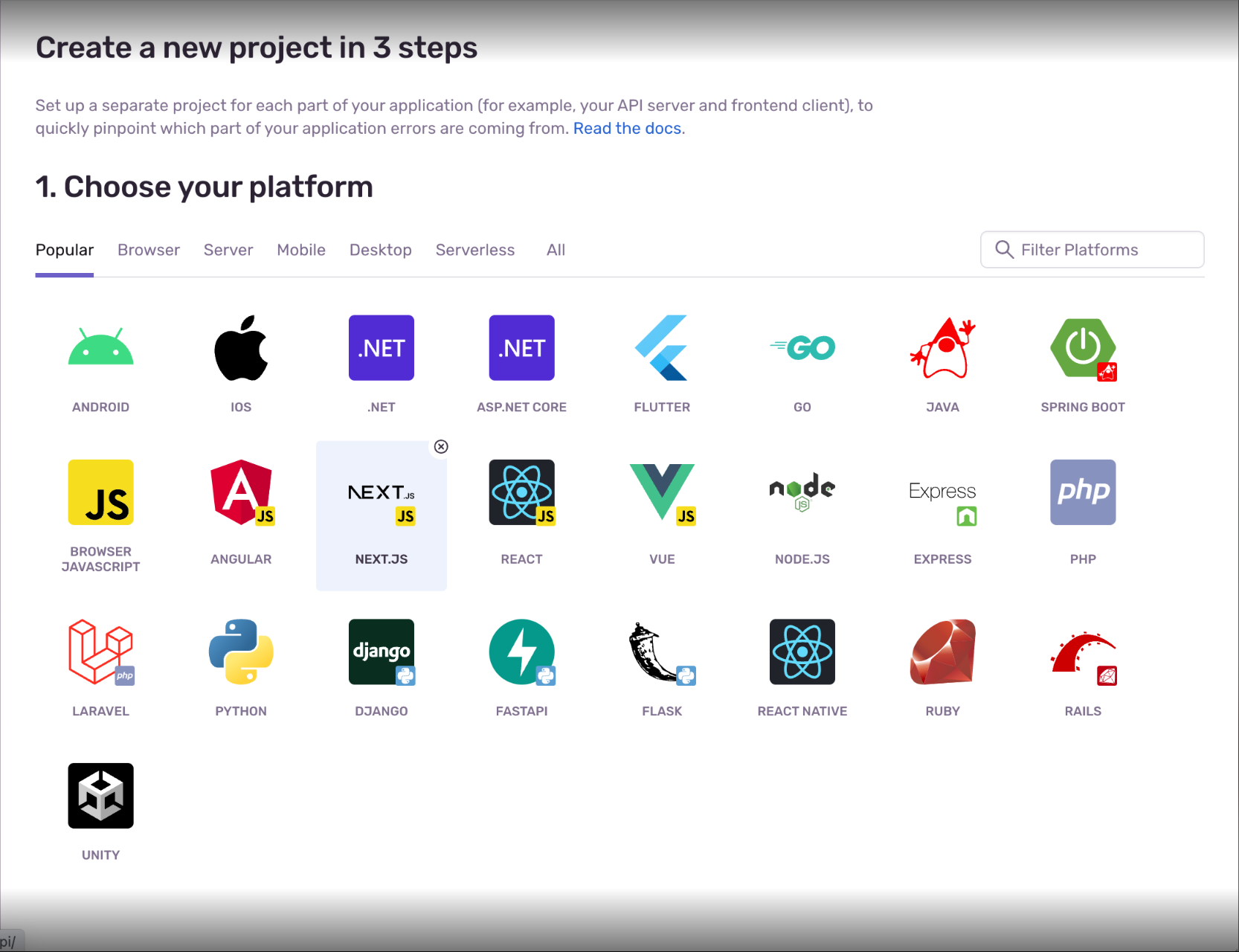
Task: Pick the .NET platform tile
Action: (382, 347)
